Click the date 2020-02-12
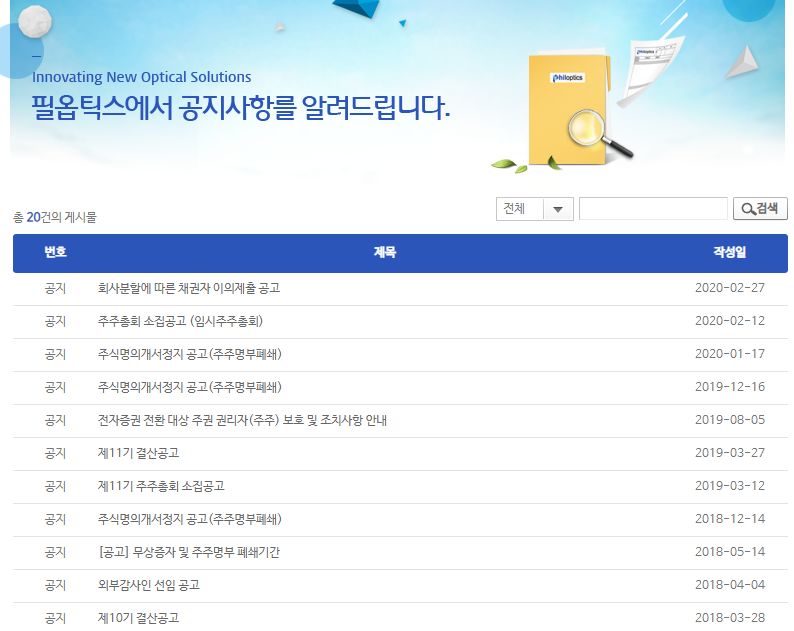Image resolution: width=794 pixels, height=631 pixels. point(730,321)
